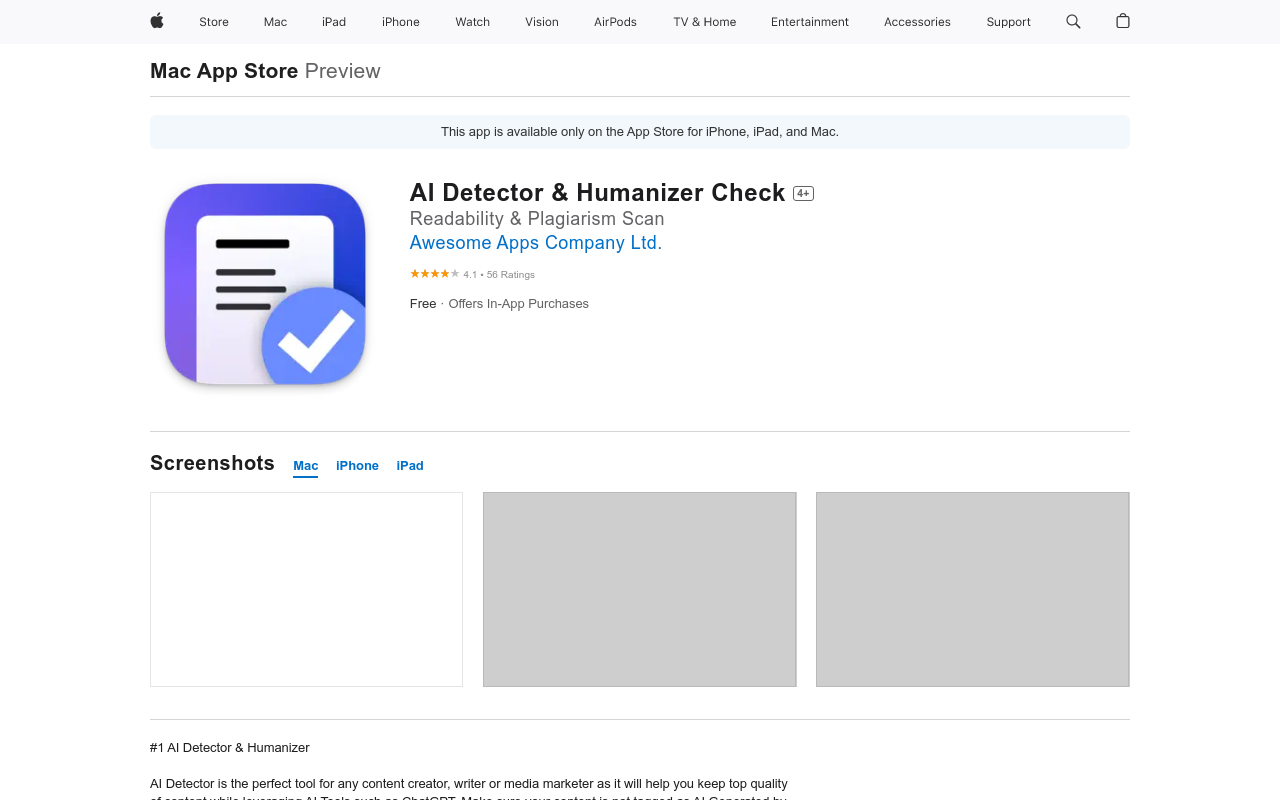
Task: Select the Mac screenshots tab
Action: point(306,466)
